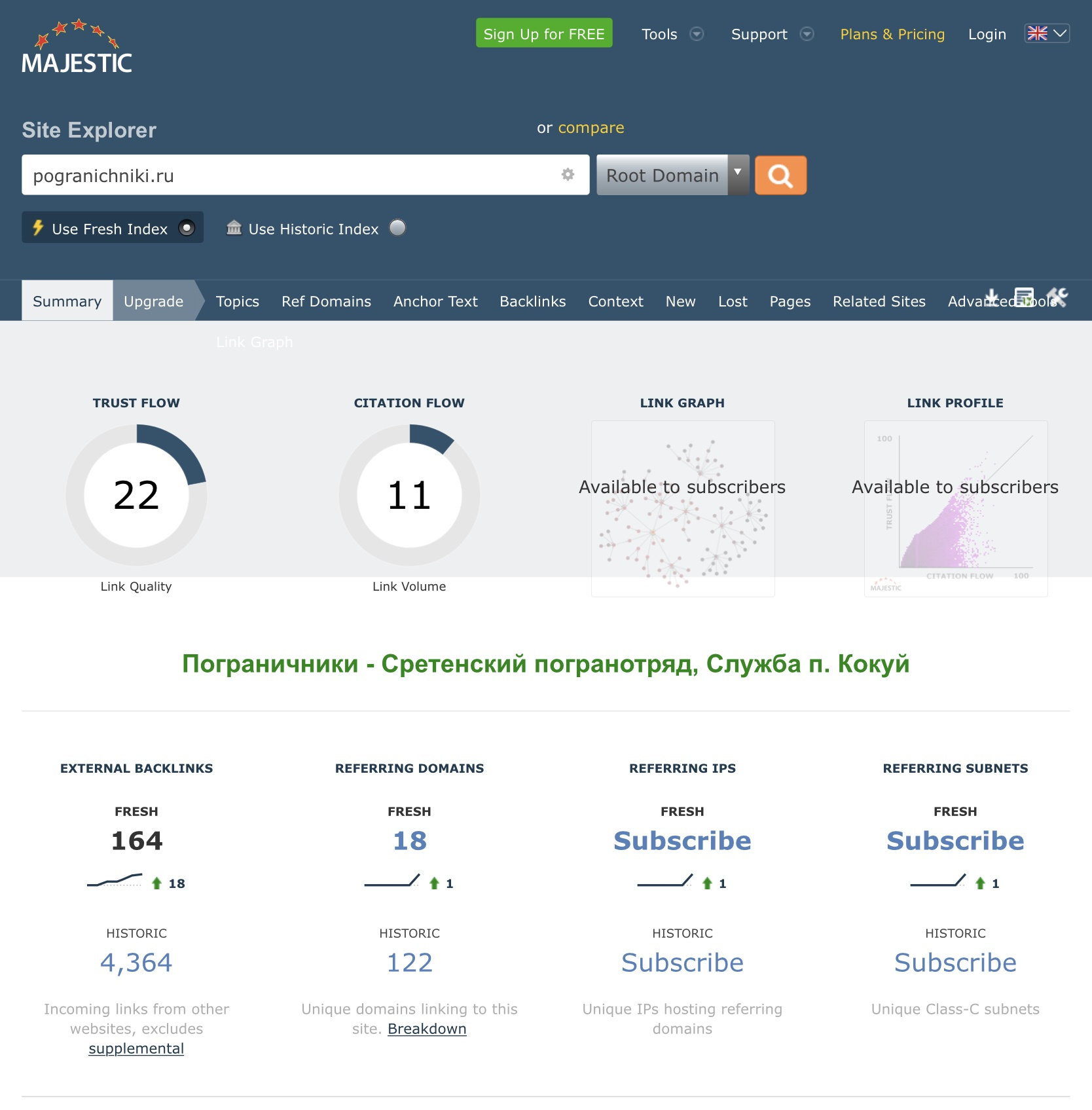Open the Lost links tab

pos(733,301)
